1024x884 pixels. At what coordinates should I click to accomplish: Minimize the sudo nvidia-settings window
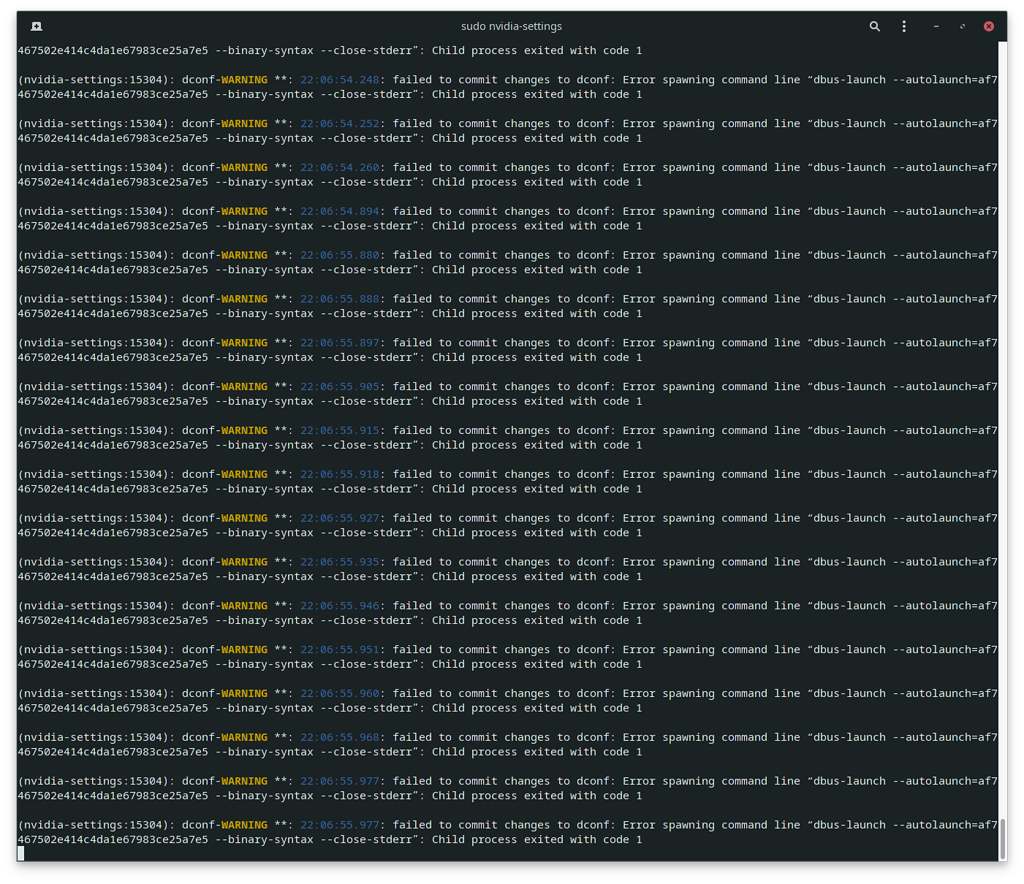click(x=934, y=26)
